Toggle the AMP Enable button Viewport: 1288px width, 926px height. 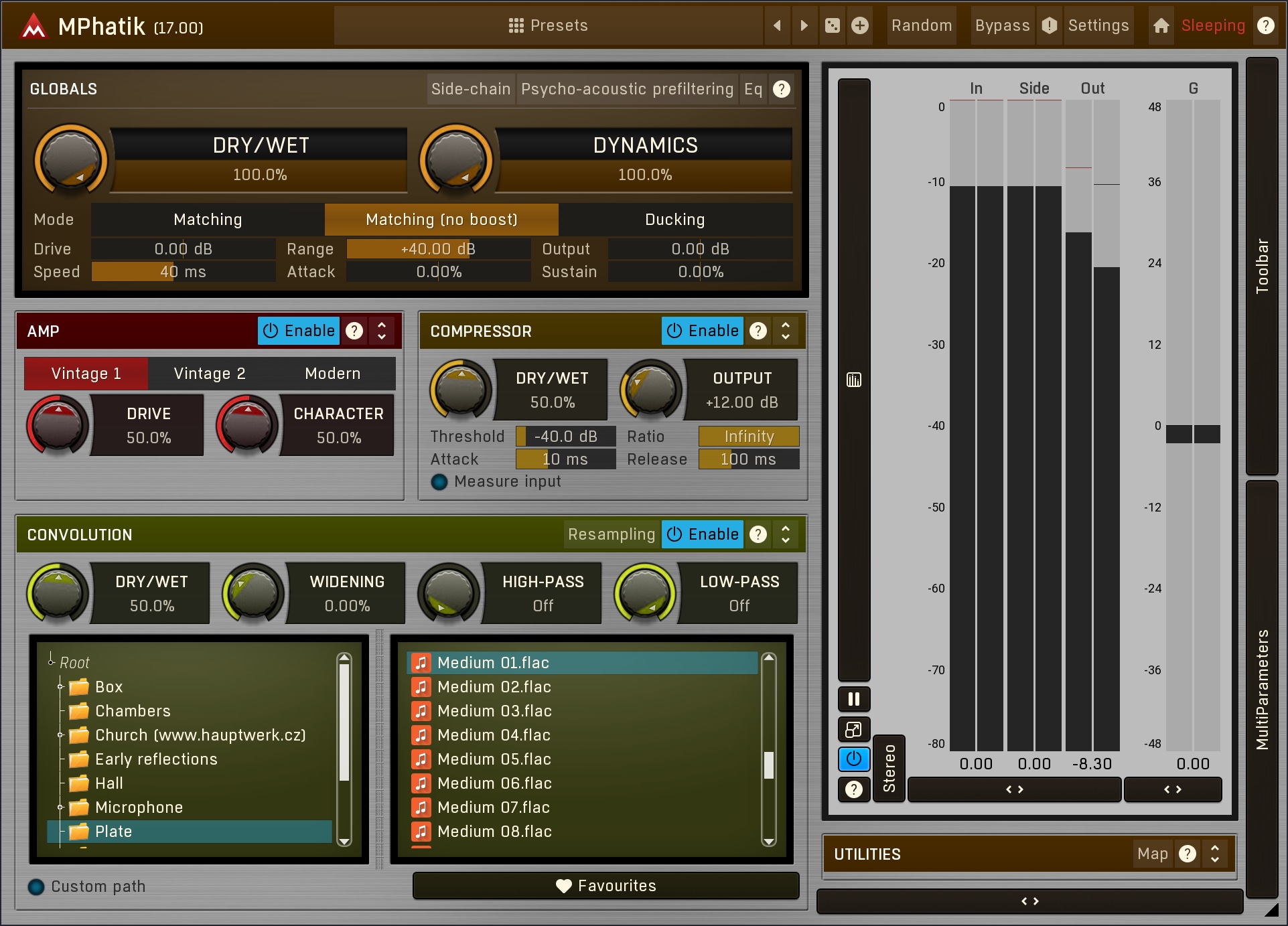pyautogui.click(x=299, y=331)
